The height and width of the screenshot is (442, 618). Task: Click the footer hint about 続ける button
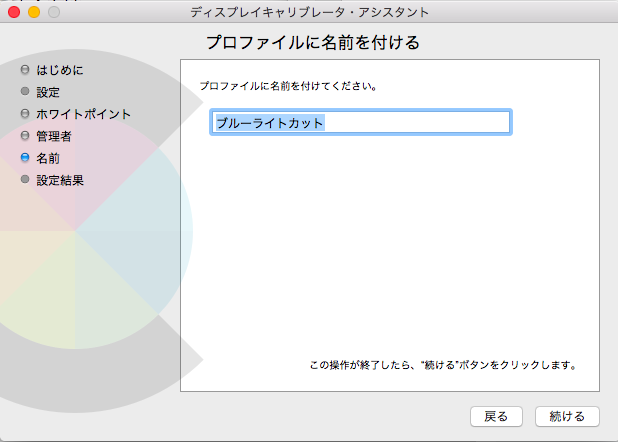tap(443, 365)
